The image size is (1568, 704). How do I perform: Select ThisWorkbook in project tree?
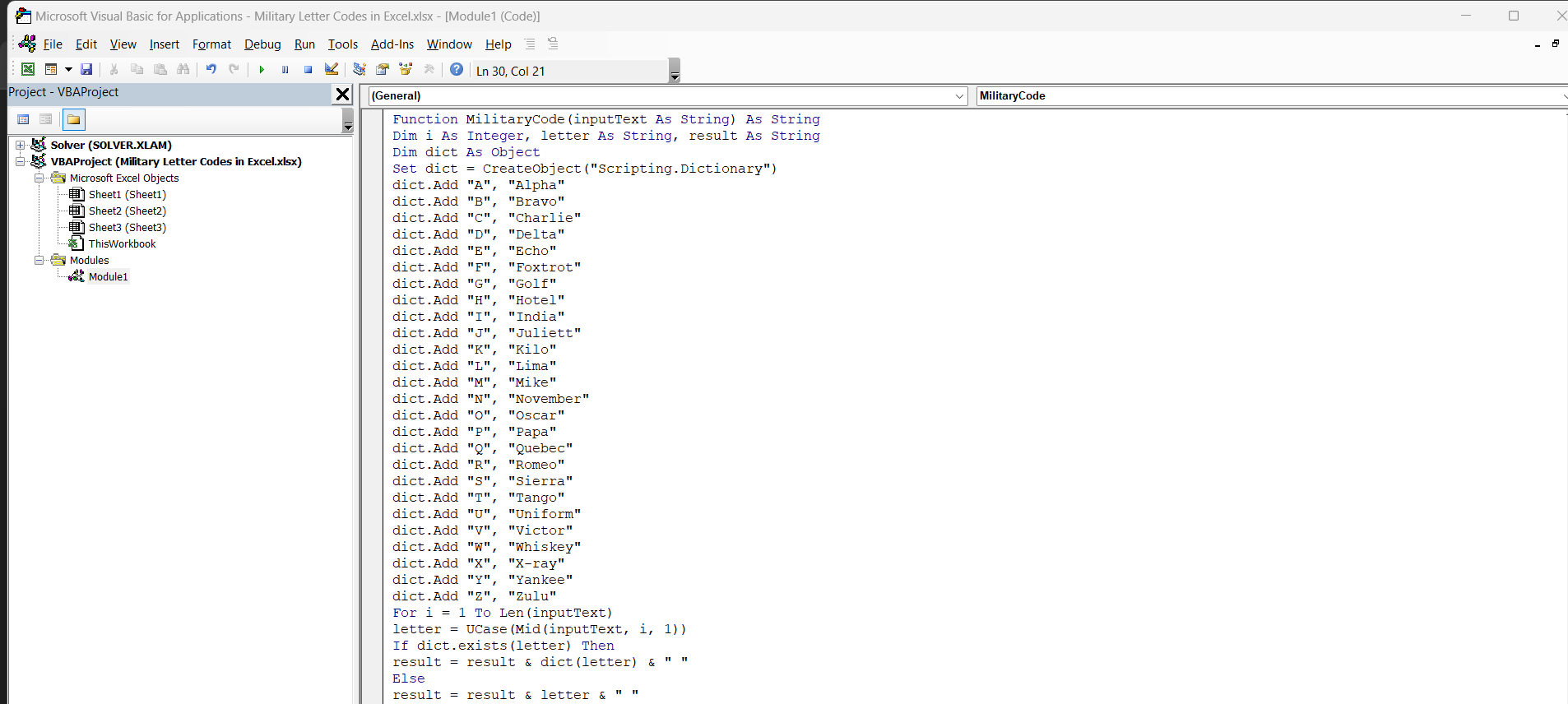pos(122,243)
